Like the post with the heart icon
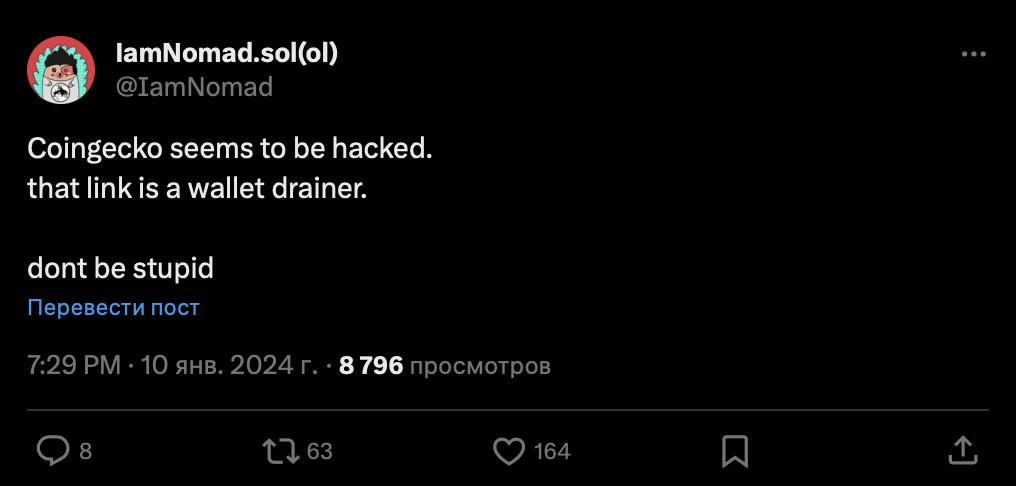The image size is (1016, 486). click(x=509, y=450)
